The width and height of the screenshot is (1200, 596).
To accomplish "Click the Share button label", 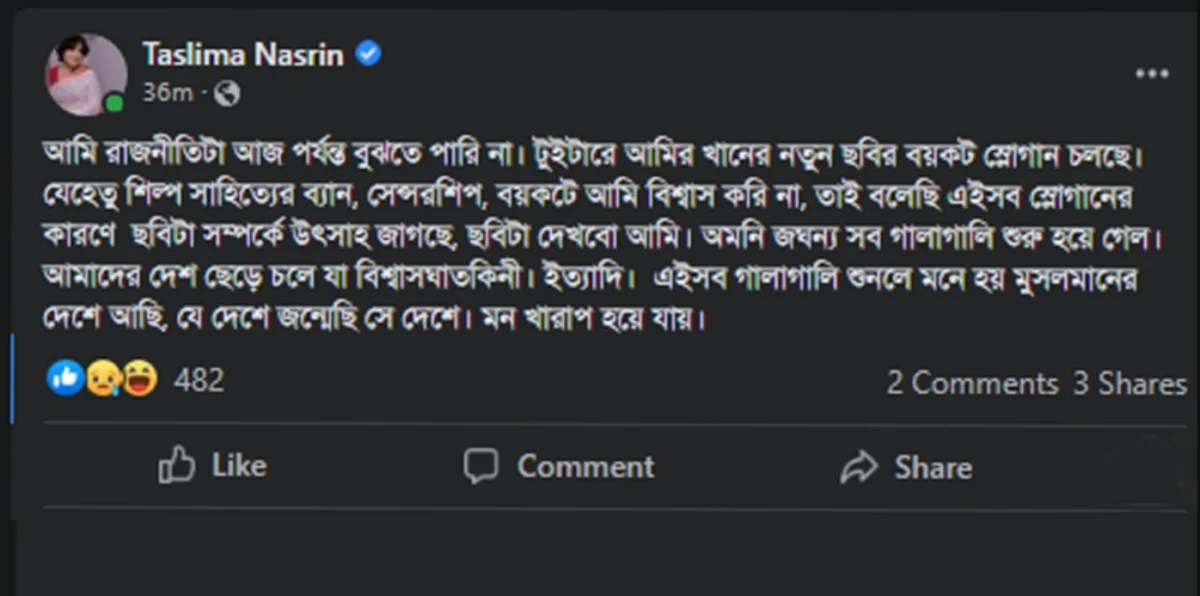I will (x=932, y=467).
